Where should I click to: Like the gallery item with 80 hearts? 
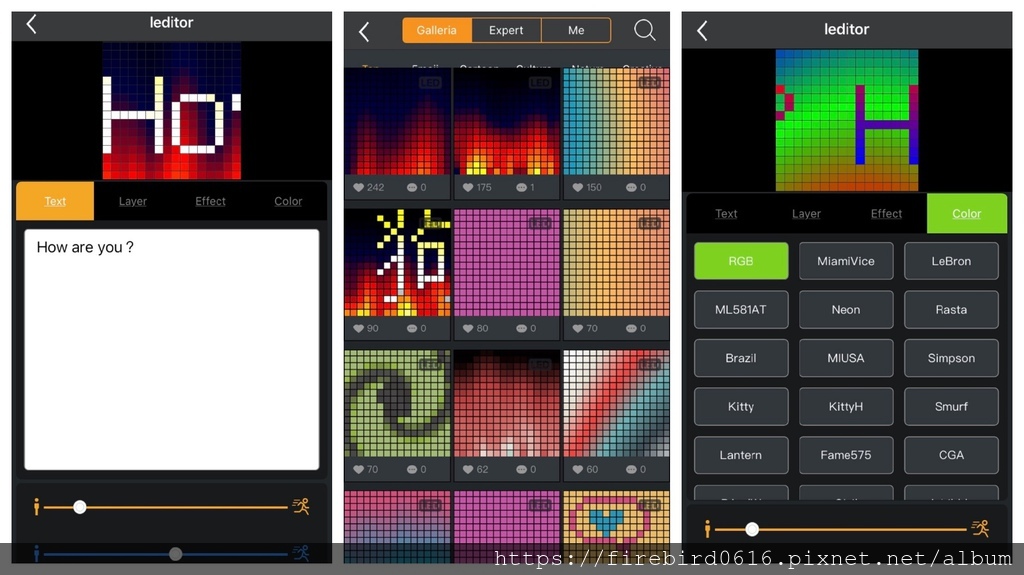point(468,329)
